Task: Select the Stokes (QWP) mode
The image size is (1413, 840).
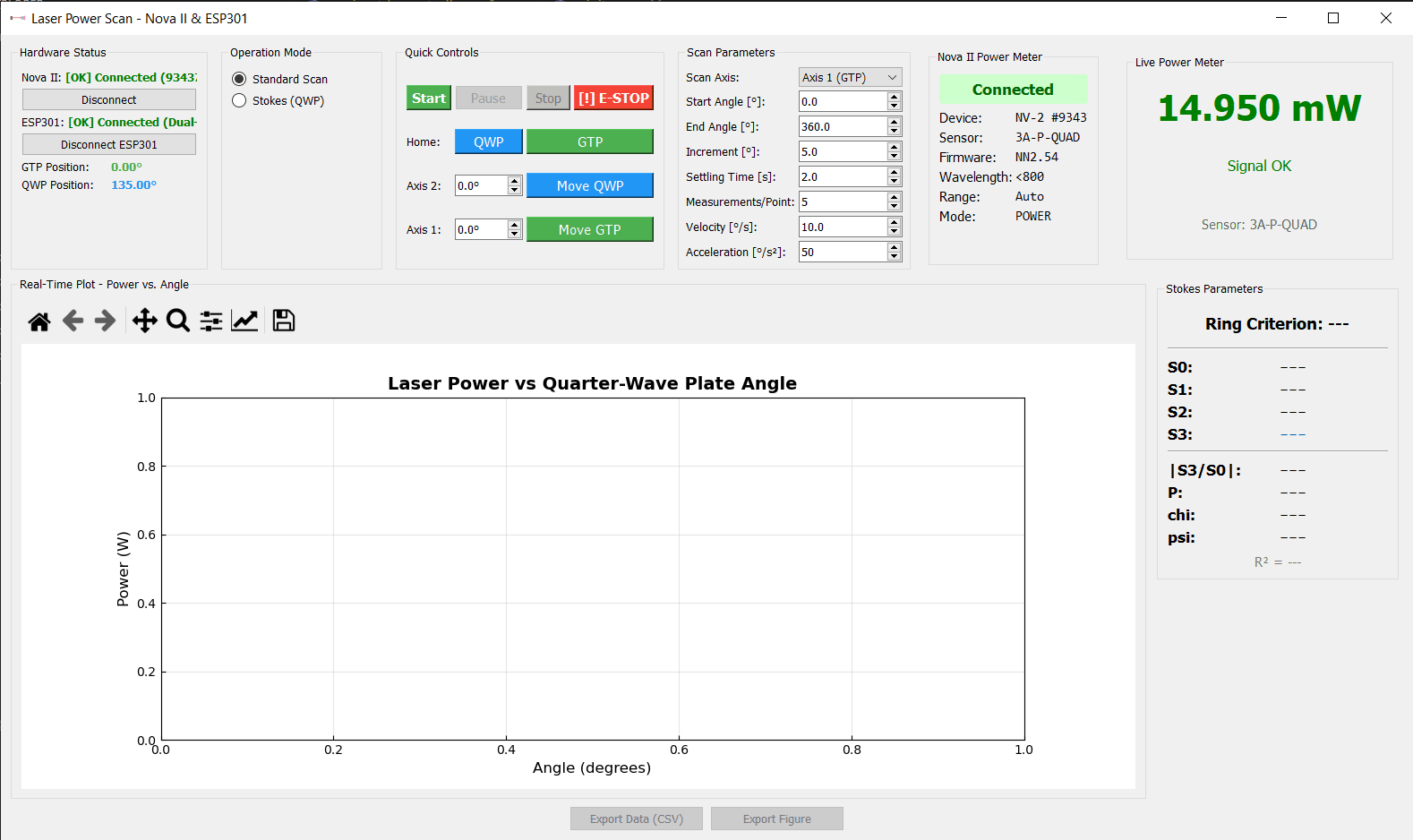Action: pyautogui.click(x=239, y=100)
